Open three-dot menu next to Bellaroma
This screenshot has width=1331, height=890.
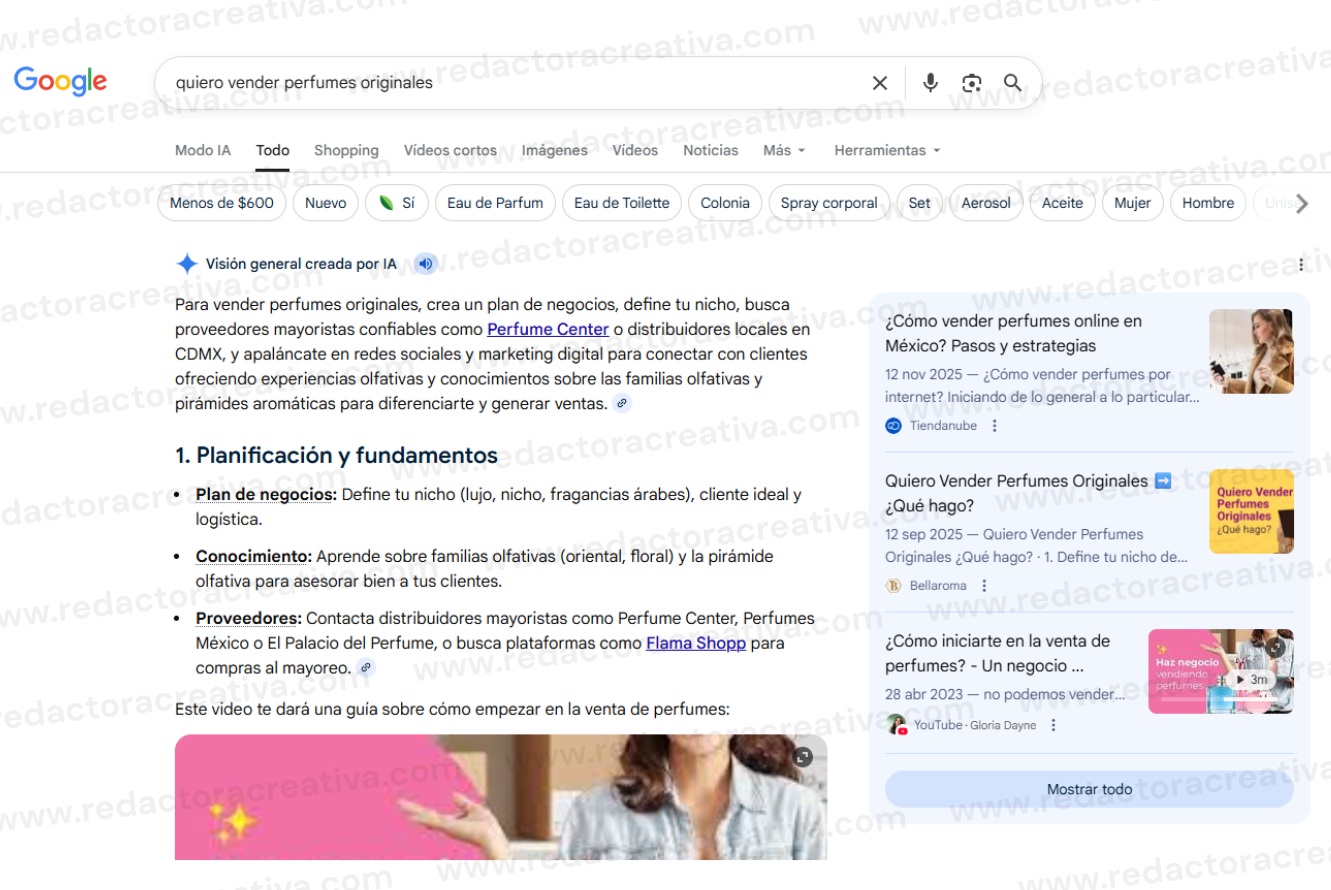(x=984, y=586)
